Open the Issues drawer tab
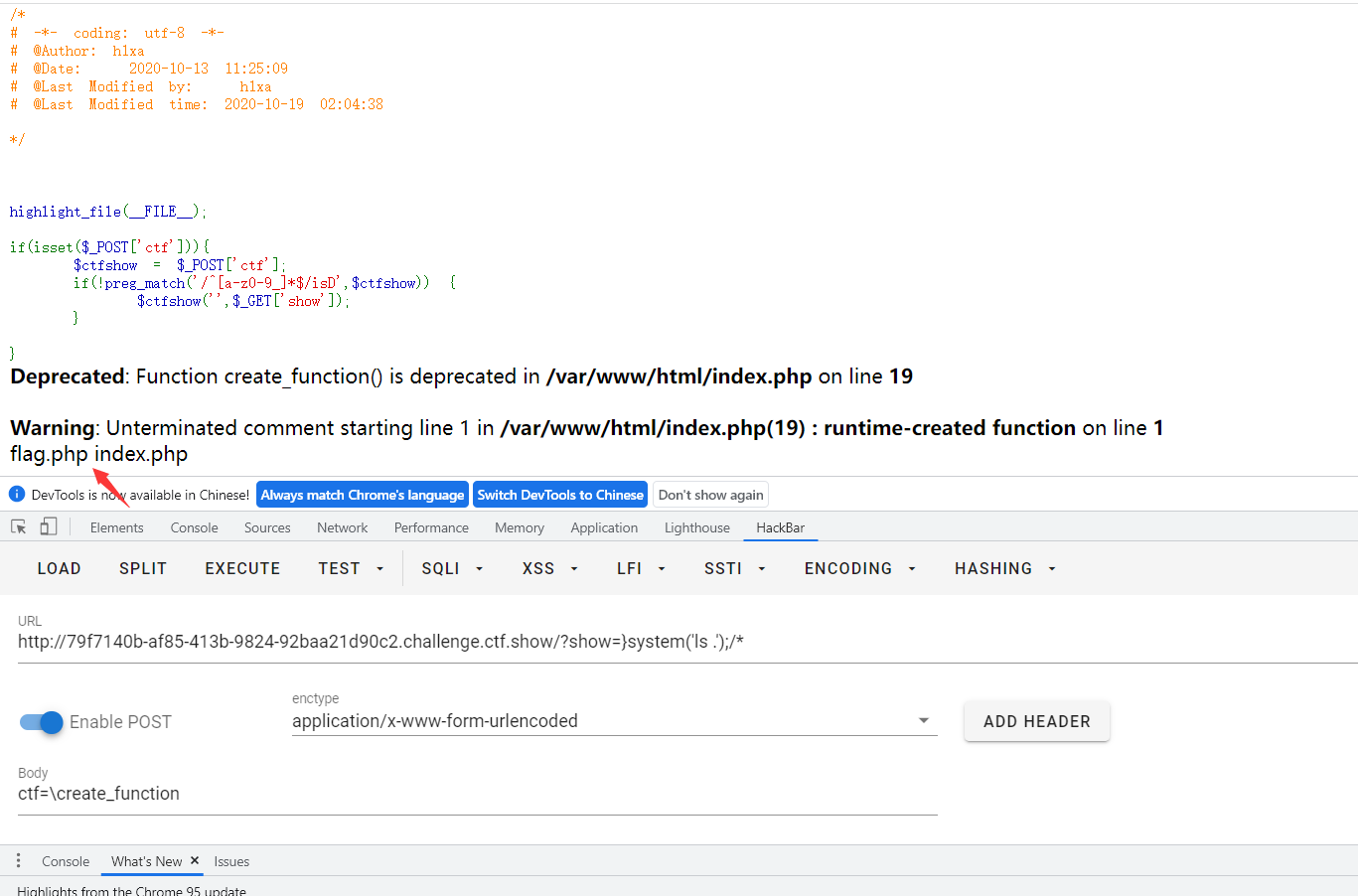The height and width of the screenshot is (896, 1358). pyautogui.click(x=231, y=861)
